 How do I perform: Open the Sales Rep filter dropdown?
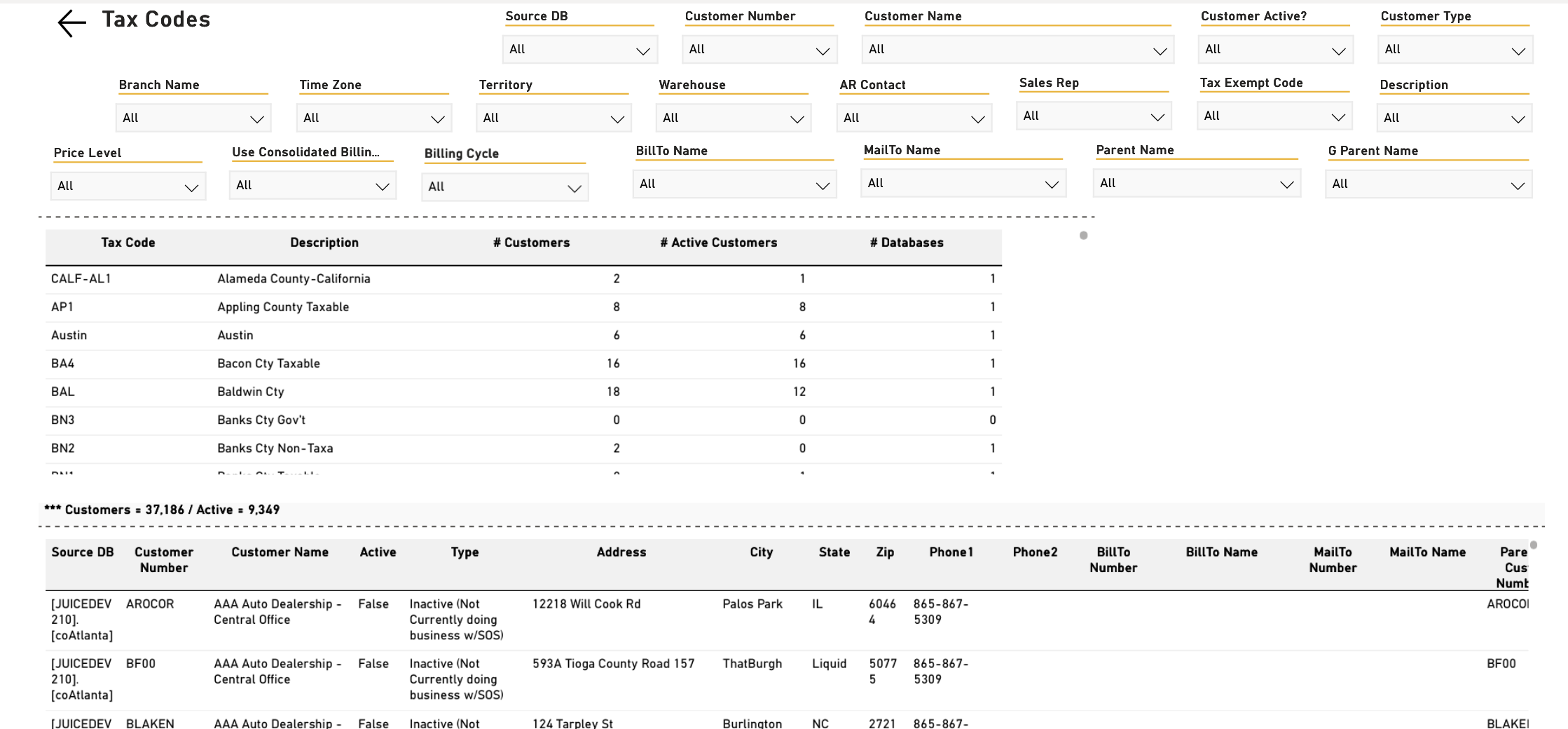tap(1093, 116)
